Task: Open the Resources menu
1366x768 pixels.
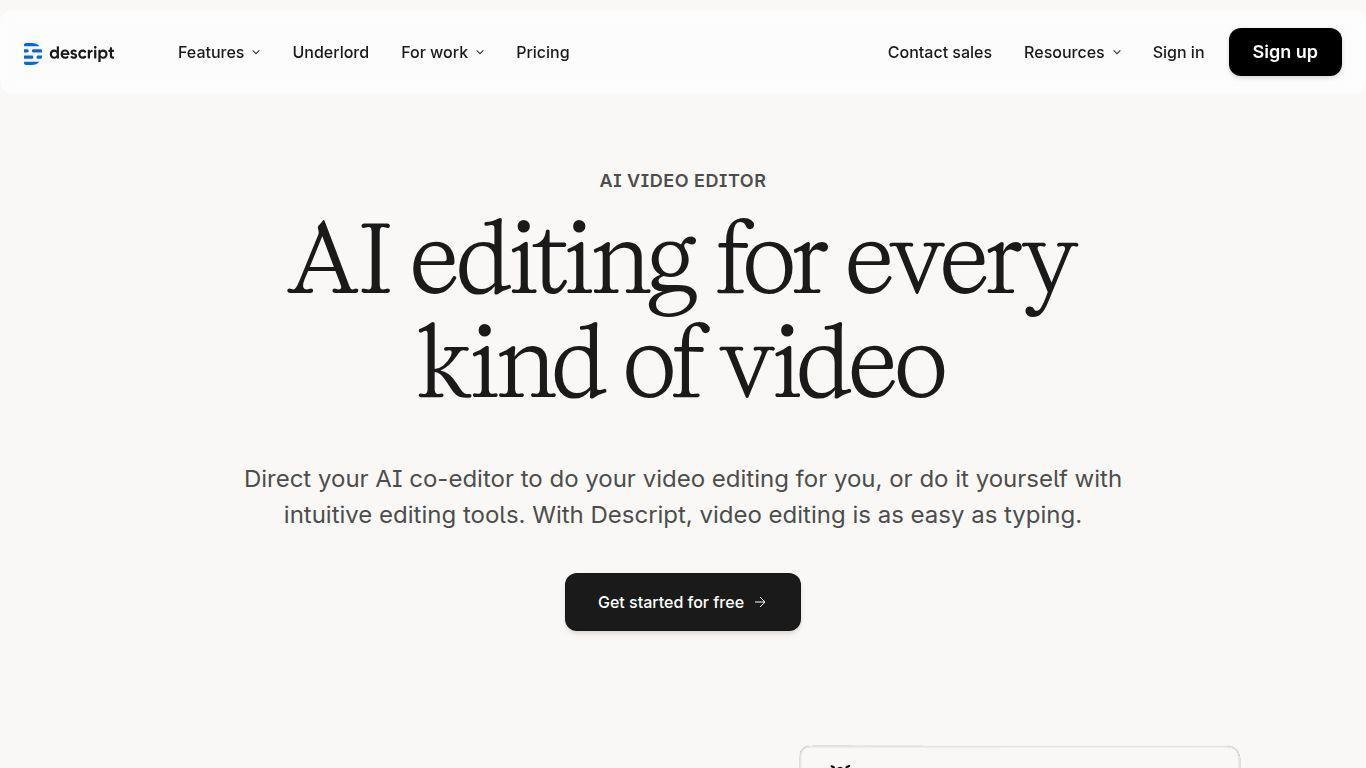Action: 1063,52
